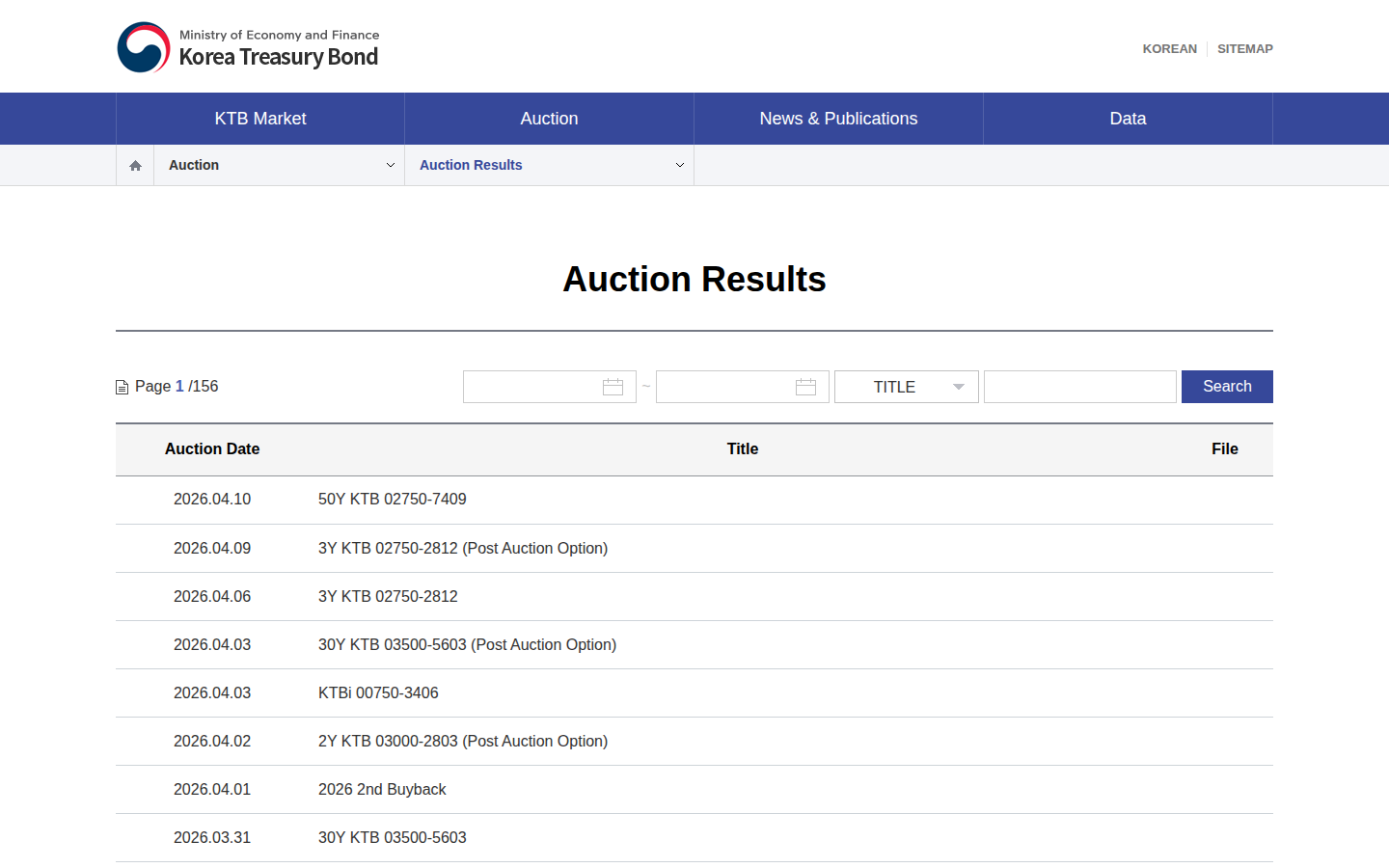Open the 2026 2nd Buyback result
This screenshot has height=868, width=1389.
tap(382, 790)
